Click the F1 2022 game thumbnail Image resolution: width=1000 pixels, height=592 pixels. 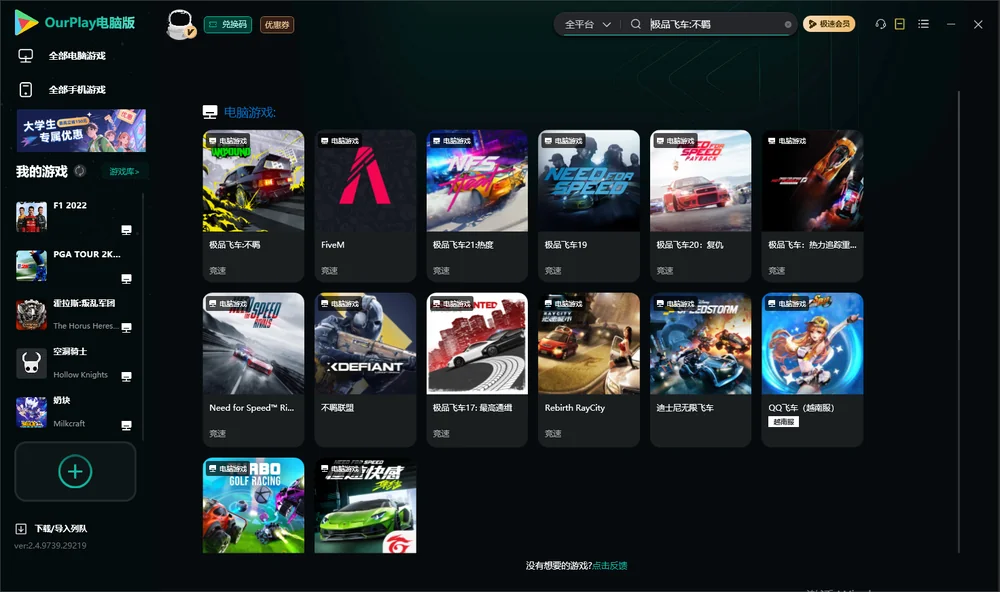click(31, 217)
